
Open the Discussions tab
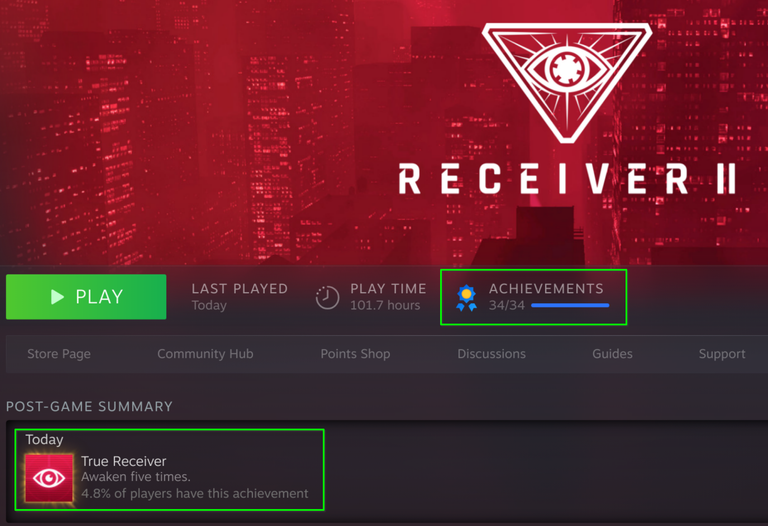(x=491, y=354)
